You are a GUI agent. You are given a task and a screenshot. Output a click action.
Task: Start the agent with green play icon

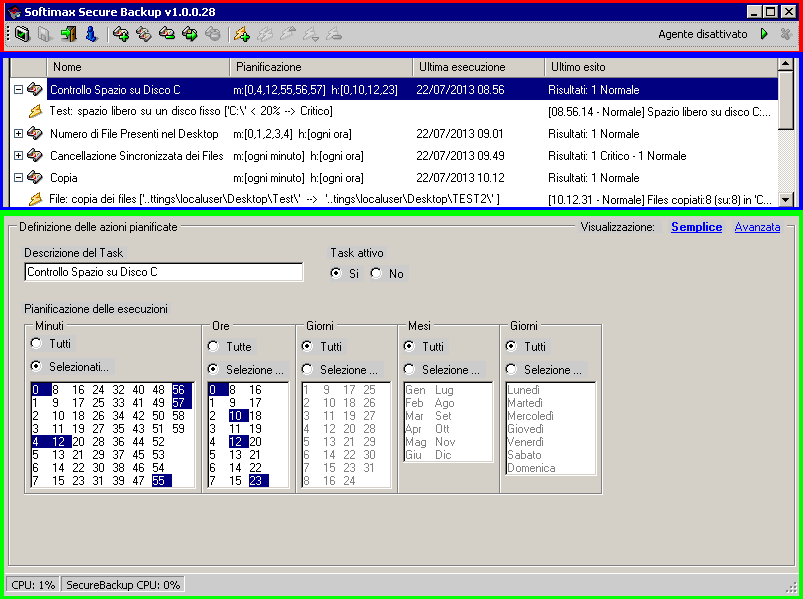(x=764, y=34)
